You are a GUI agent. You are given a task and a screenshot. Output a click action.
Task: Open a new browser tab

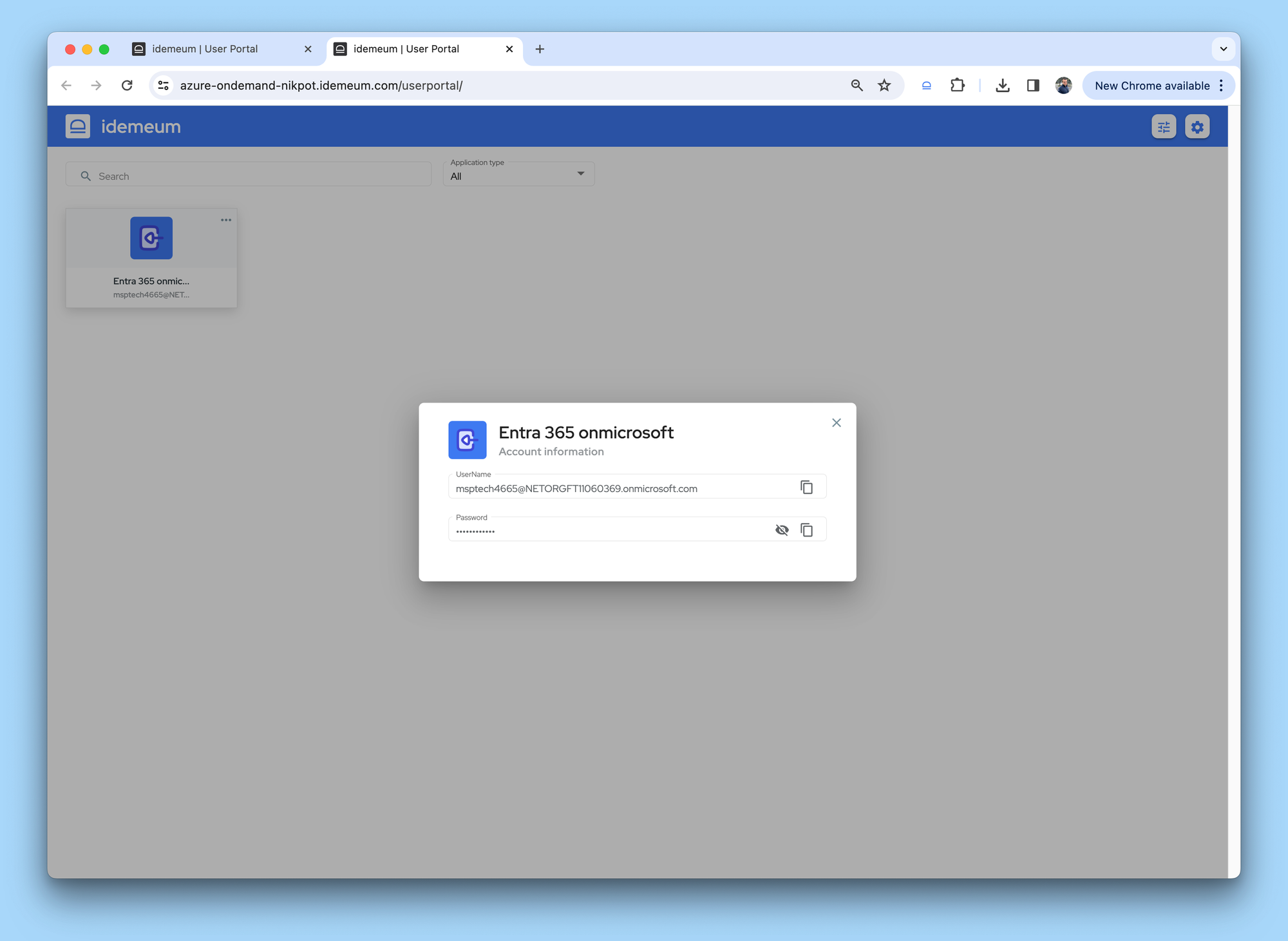pyautogui.click(x=540, y=49)
